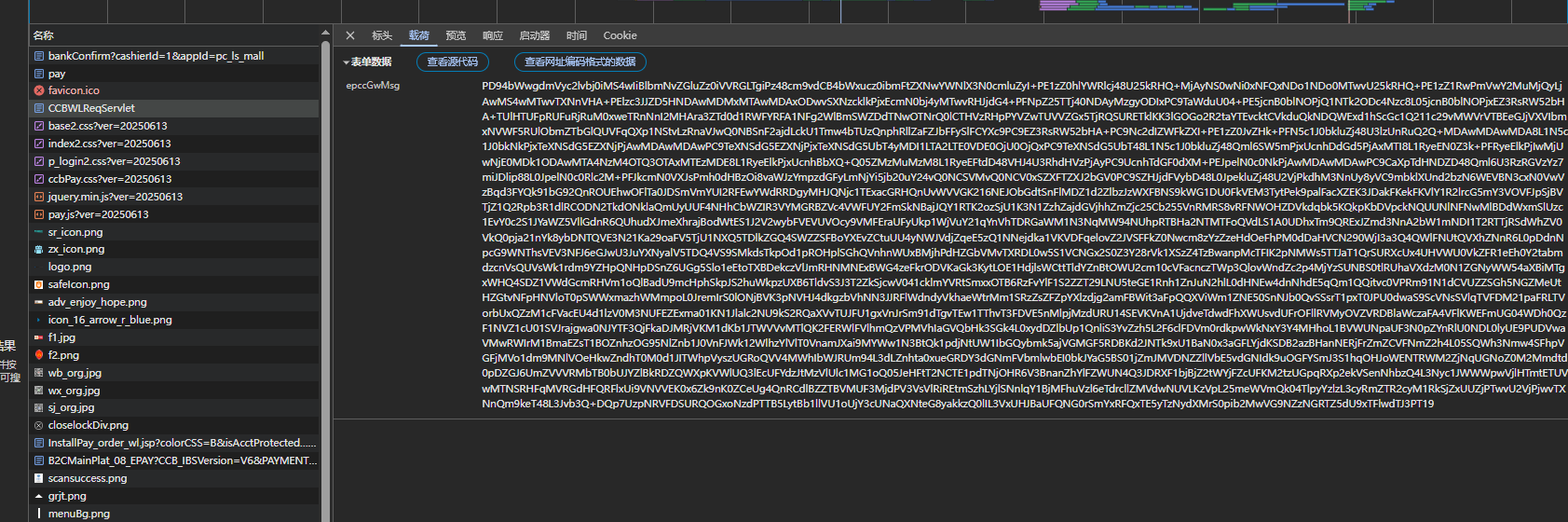Image resolution: width=1568 pixels, height=522 pixels.
Task: Click the image thumbnail of sr_icon.png
Action: click(39, 232)
